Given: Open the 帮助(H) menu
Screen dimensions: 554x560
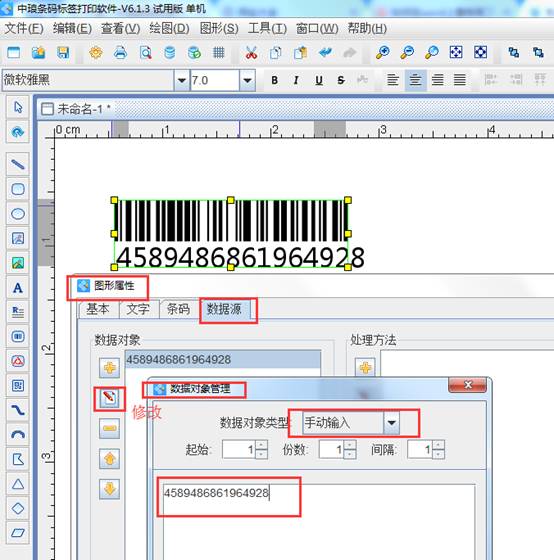Looking at the screenshot, I should pyautogui.click(x=367, y=28).
